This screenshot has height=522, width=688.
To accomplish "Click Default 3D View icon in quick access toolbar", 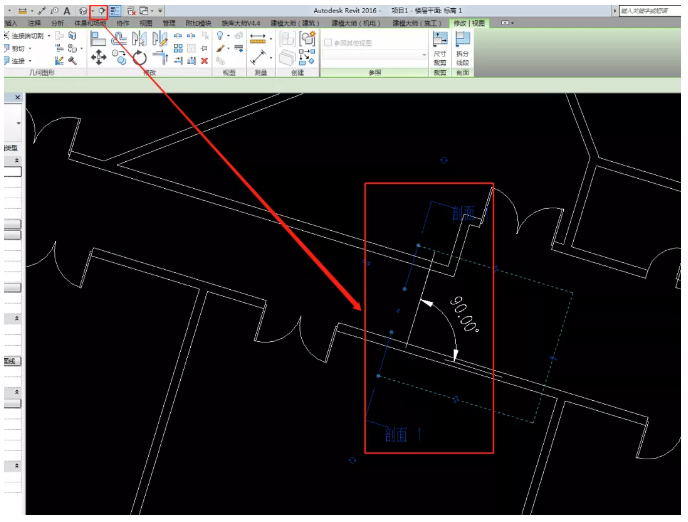I will tap(83, 11).
